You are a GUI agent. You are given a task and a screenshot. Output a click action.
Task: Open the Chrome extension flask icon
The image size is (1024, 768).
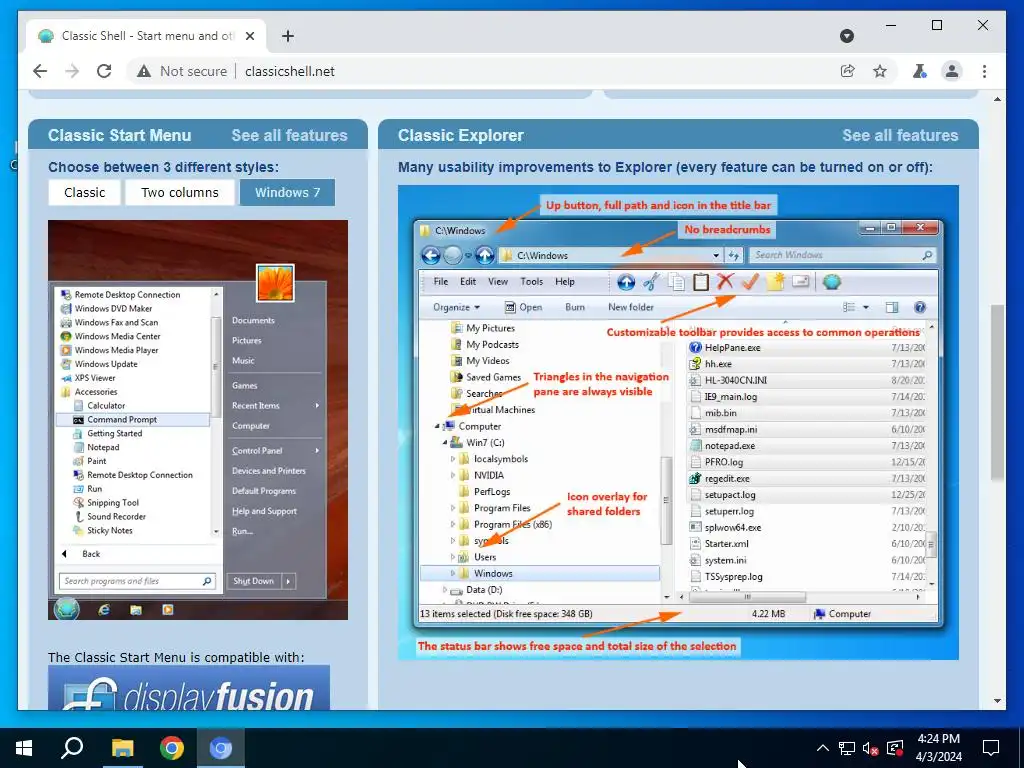click(920, 71)
